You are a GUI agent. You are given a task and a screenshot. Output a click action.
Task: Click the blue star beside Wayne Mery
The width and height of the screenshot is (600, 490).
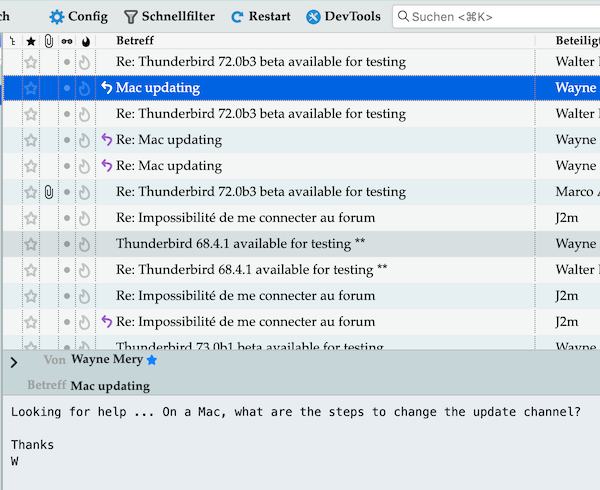[152, 360]
